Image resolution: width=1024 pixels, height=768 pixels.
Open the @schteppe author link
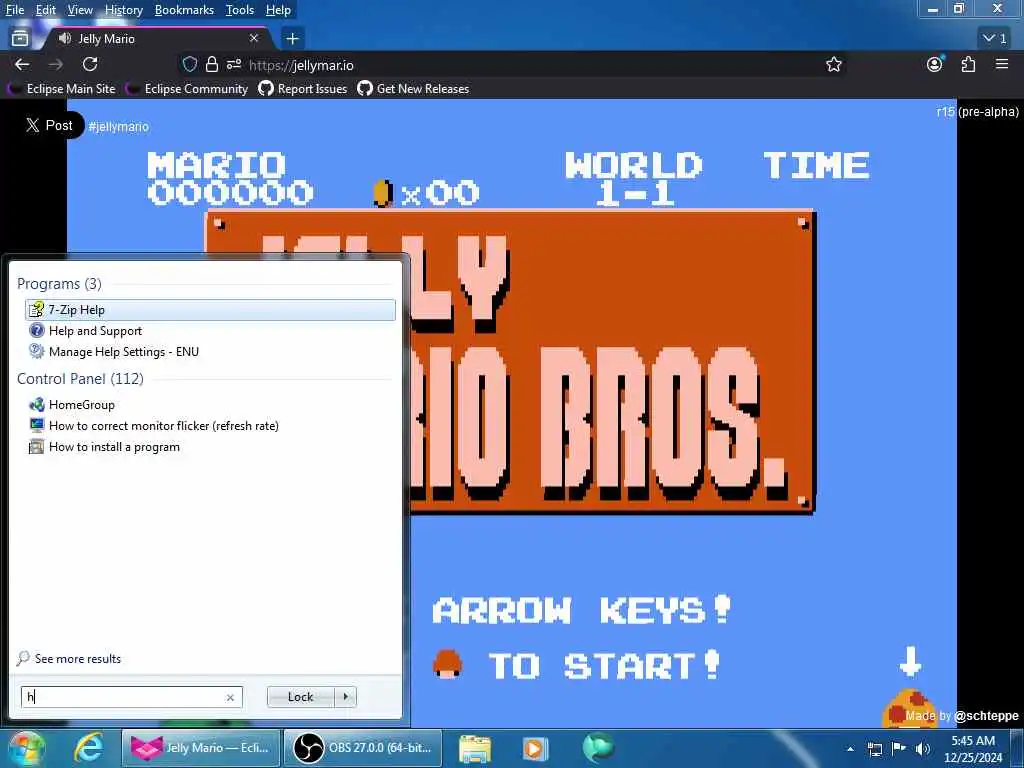click(x=986, y=716)
